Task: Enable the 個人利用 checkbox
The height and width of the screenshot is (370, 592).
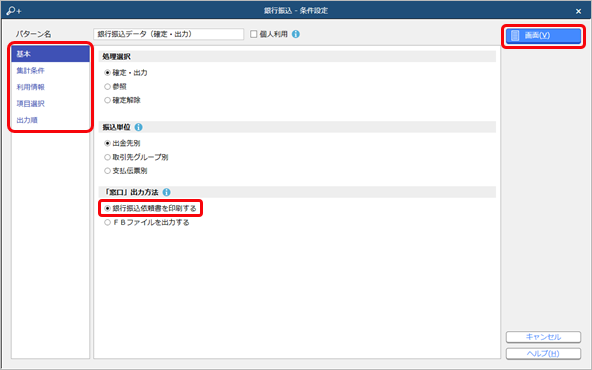Action: pyautogui.click(x=254, y=34)
